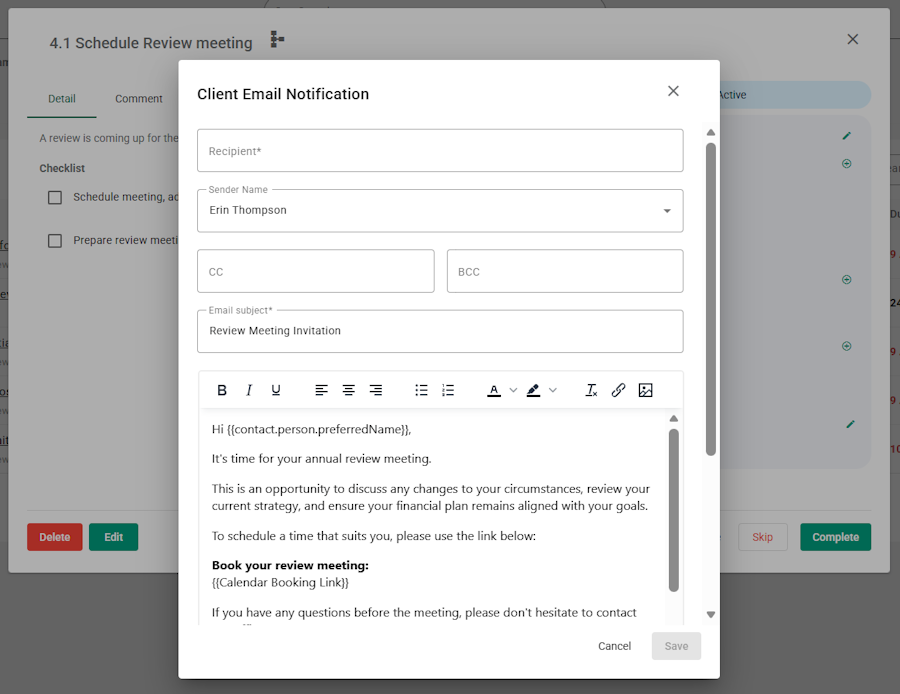This screenshot has width=900, height=694.
Task: Close the Client Email Notification dialog
Action: [673, 91]
